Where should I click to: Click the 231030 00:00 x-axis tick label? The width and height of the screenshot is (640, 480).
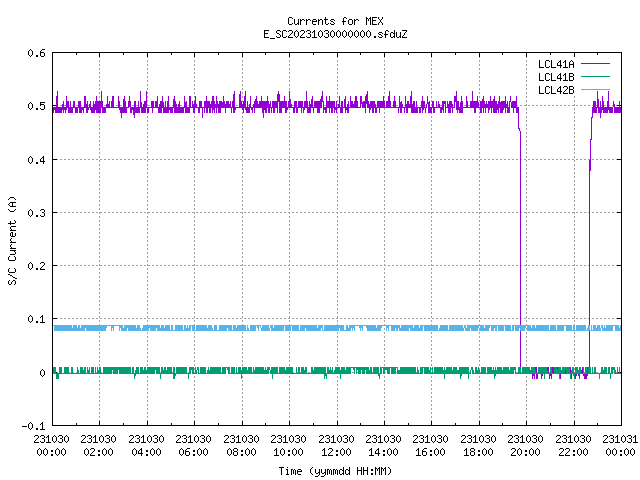[51, 446]
